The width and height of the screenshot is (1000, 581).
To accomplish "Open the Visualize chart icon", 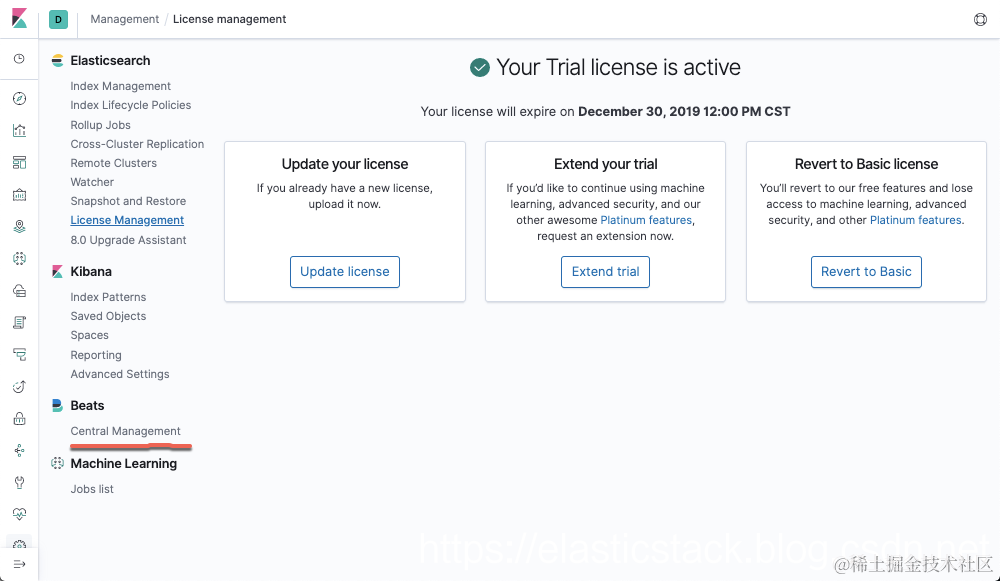I will [x=20, y=130].
